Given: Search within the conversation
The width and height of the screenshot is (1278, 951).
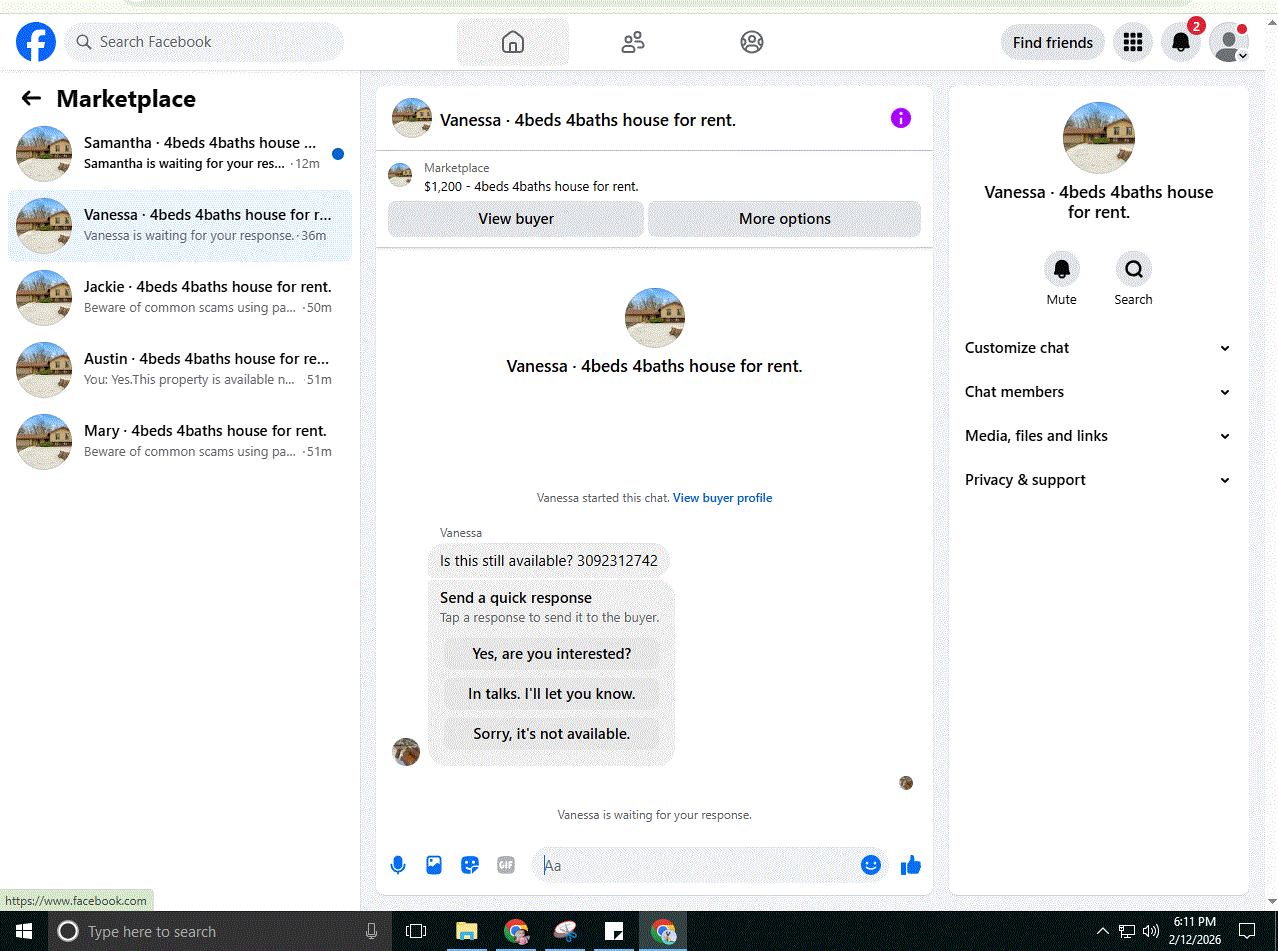Looking at the screenshot, I should click(x=1134, y=269).
